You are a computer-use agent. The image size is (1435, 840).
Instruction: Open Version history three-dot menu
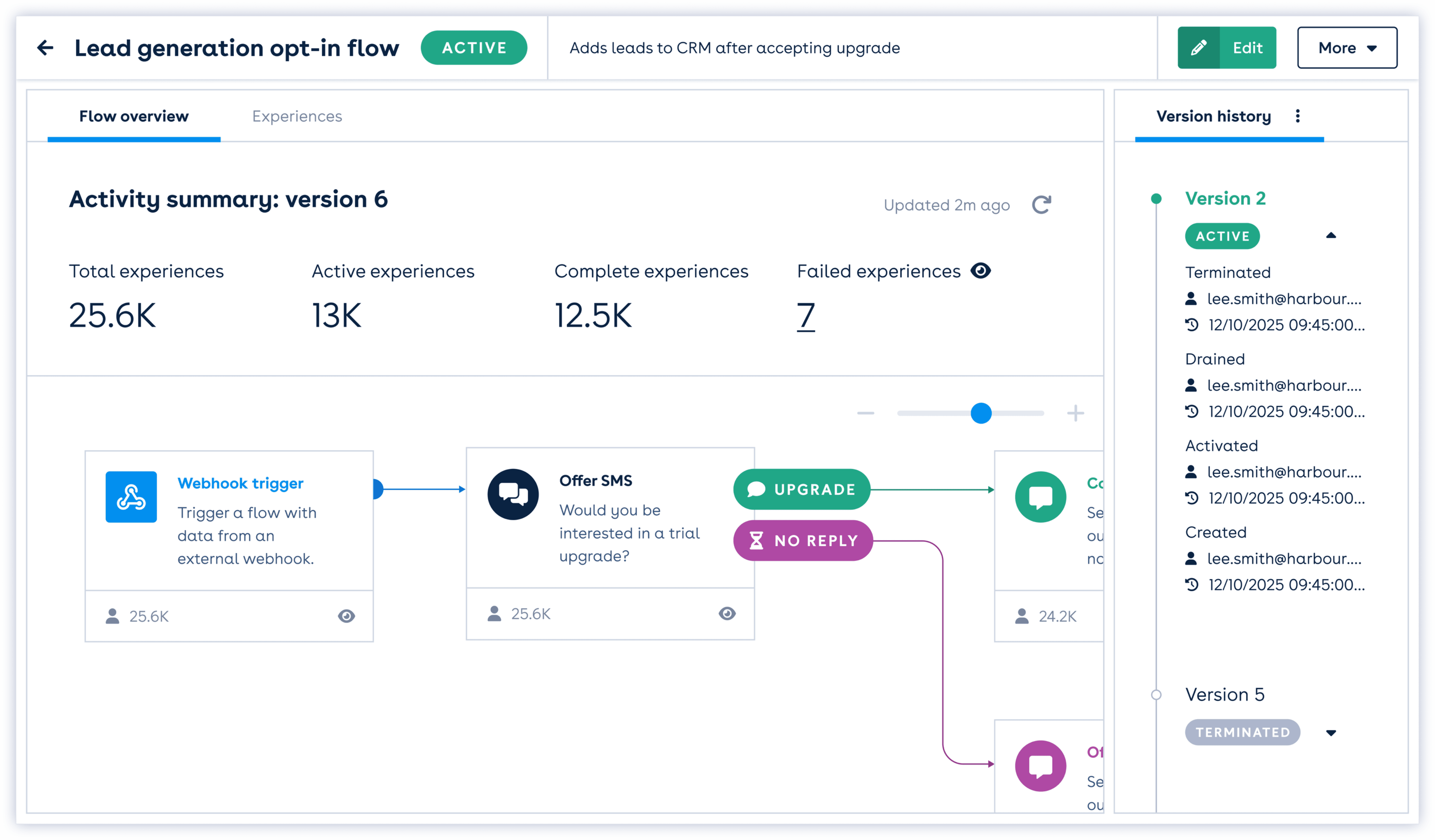[x=1298, y=116]
